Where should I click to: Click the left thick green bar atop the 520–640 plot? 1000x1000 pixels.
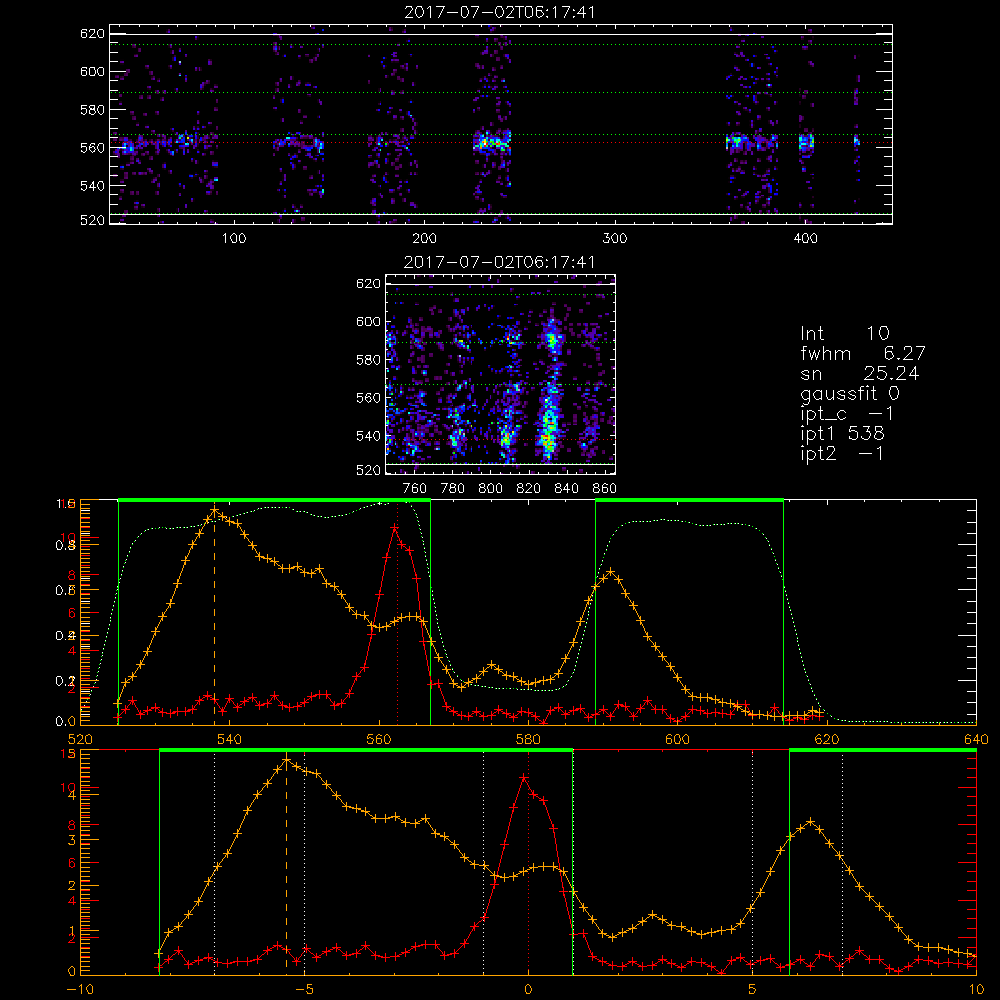pos(274,500)
